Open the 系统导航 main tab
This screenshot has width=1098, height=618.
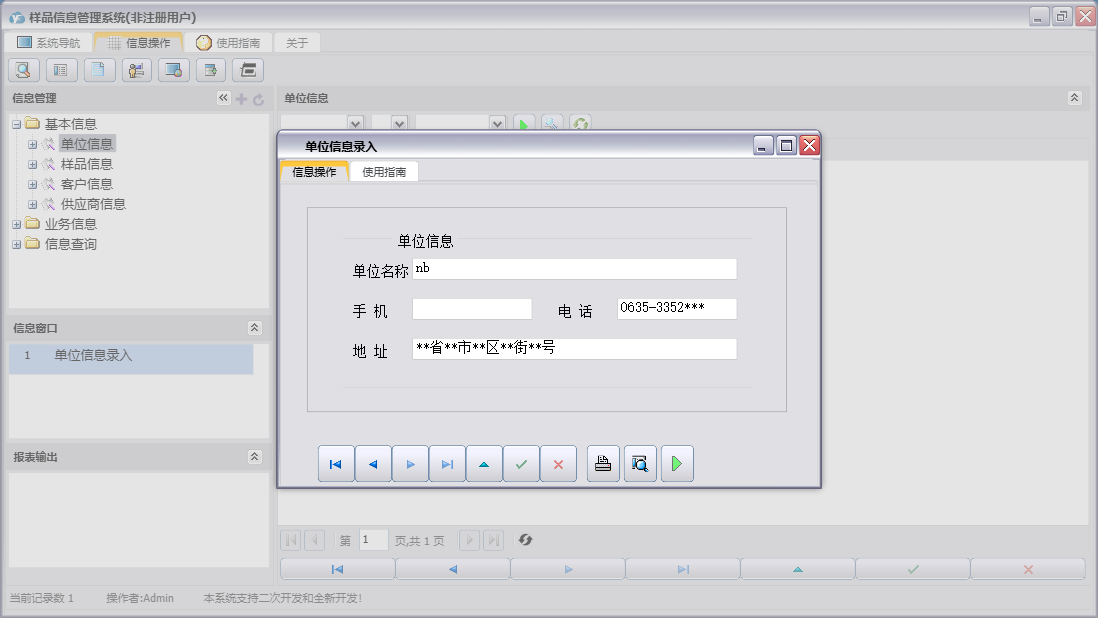click(49, 43)
